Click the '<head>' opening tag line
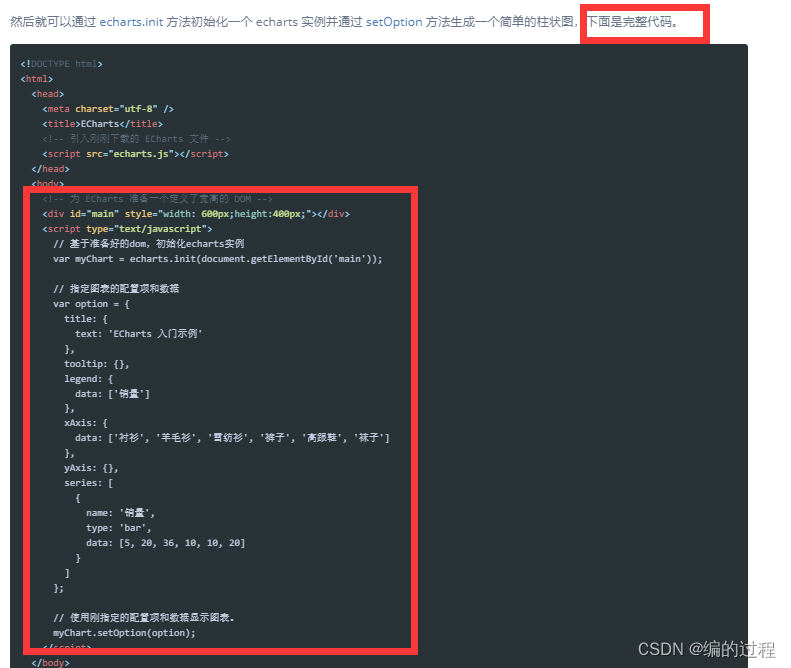 47,94
